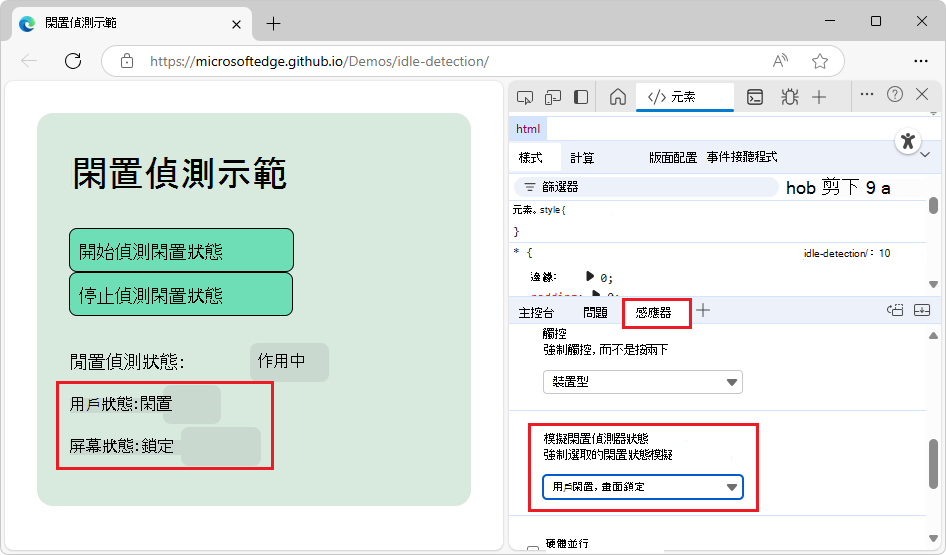
Task: Open the bug Sources tool icon
Action: click(789, 97)
